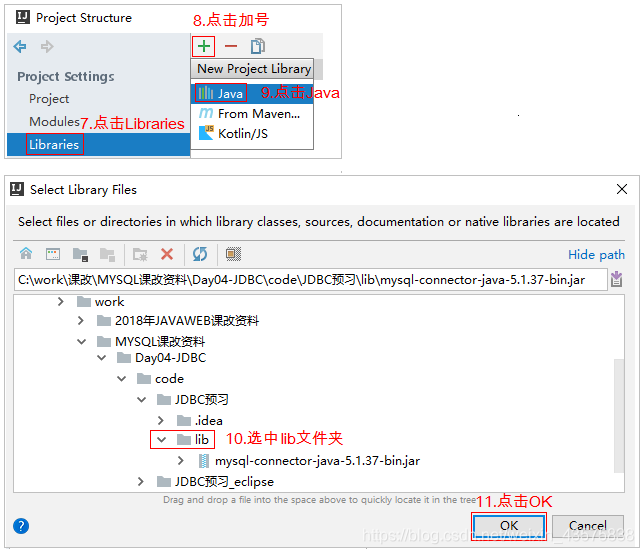The width and height of the screenshot is (644, 554).
Task: Open the recent paths history icon
Action: [616, 279]
